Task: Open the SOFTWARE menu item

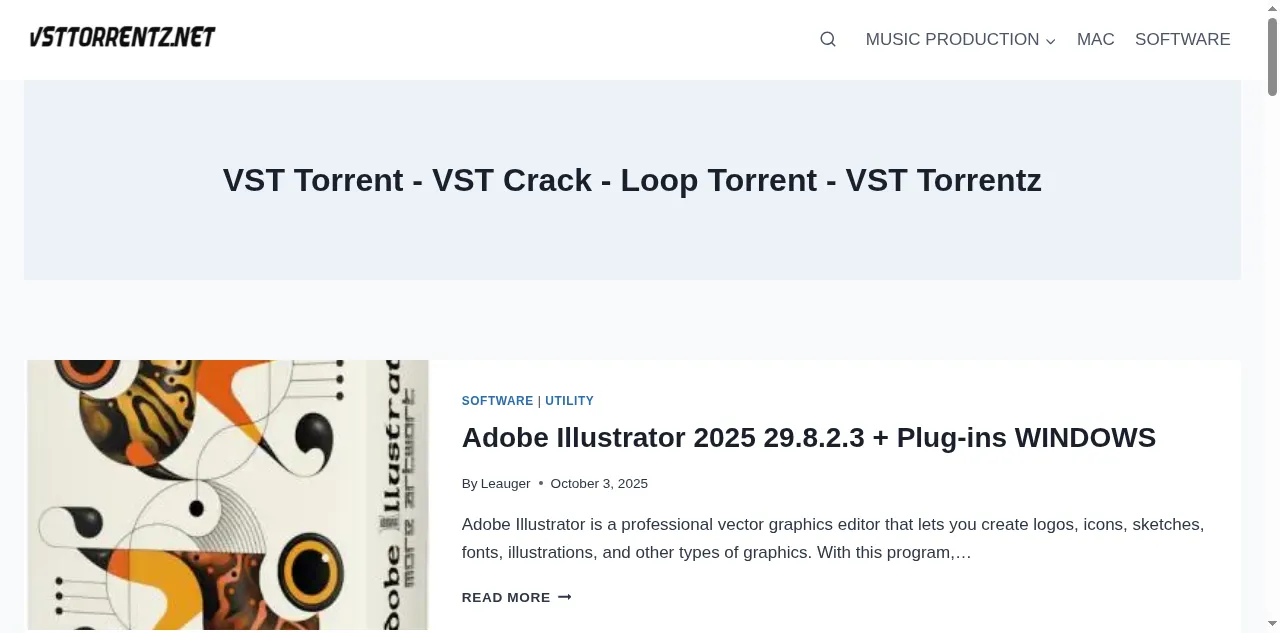Action: click(1182, 39)
